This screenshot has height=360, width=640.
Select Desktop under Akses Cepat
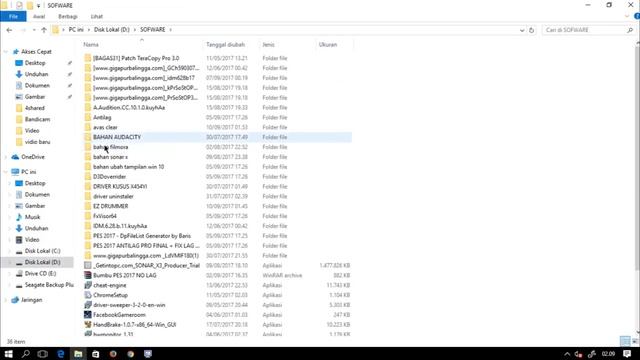[x=35, y=63]
